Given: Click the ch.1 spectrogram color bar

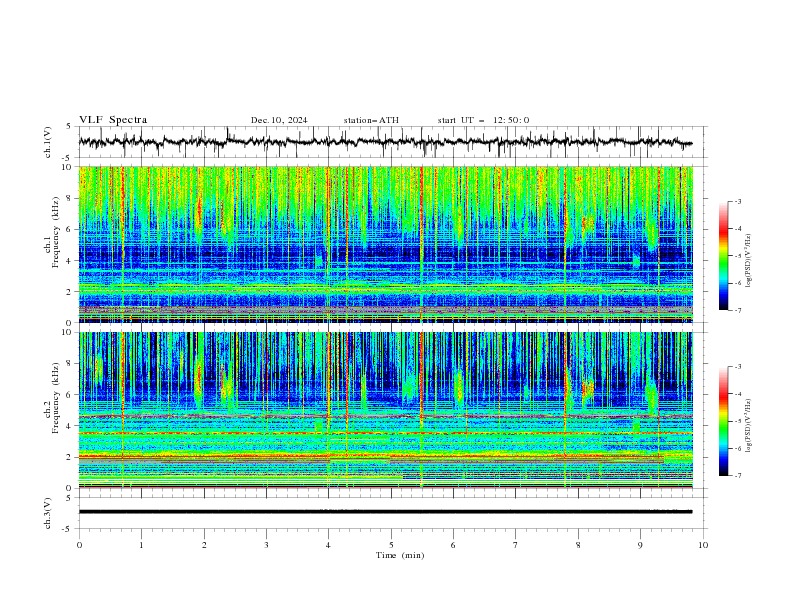Looking at the screenshot, I should tap(723, 256).
